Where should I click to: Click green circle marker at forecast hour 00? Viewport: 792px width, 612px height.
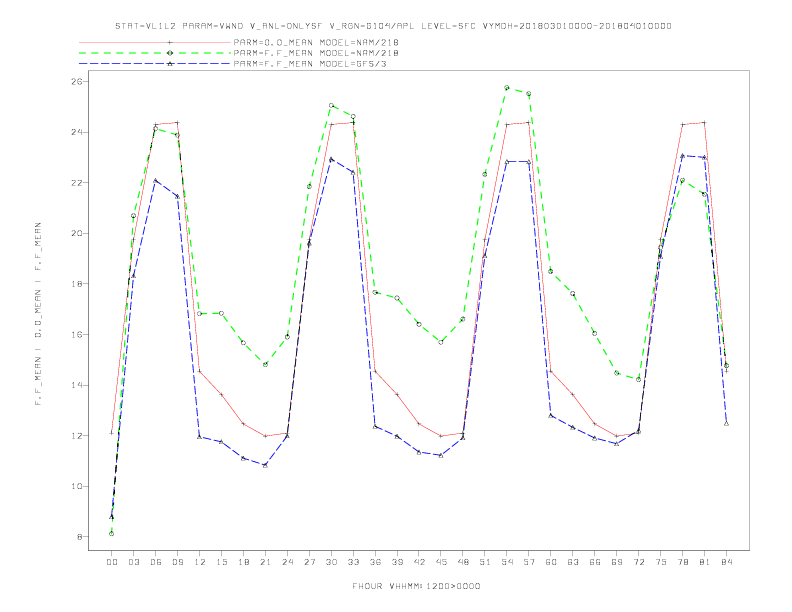pyautogui.click(x=112, y=534)
